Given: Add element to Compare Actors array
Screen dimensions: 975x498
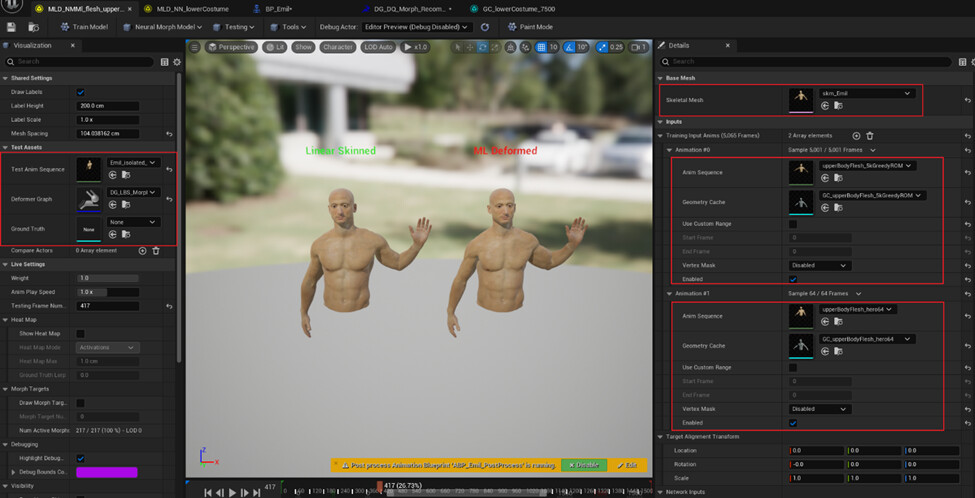Looking at the screenshot, I should tap(142, 251).
